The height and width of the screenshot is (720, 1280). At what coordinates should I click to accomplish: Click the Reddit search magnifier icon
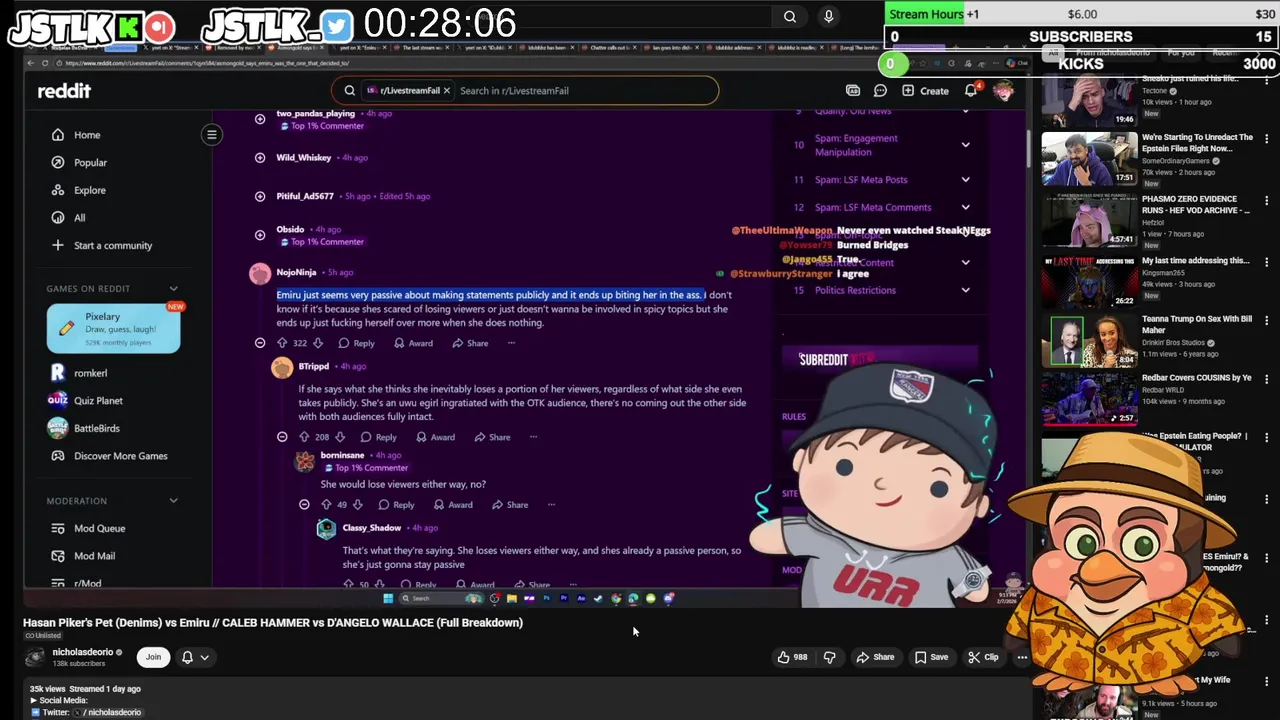coord(349,91)
